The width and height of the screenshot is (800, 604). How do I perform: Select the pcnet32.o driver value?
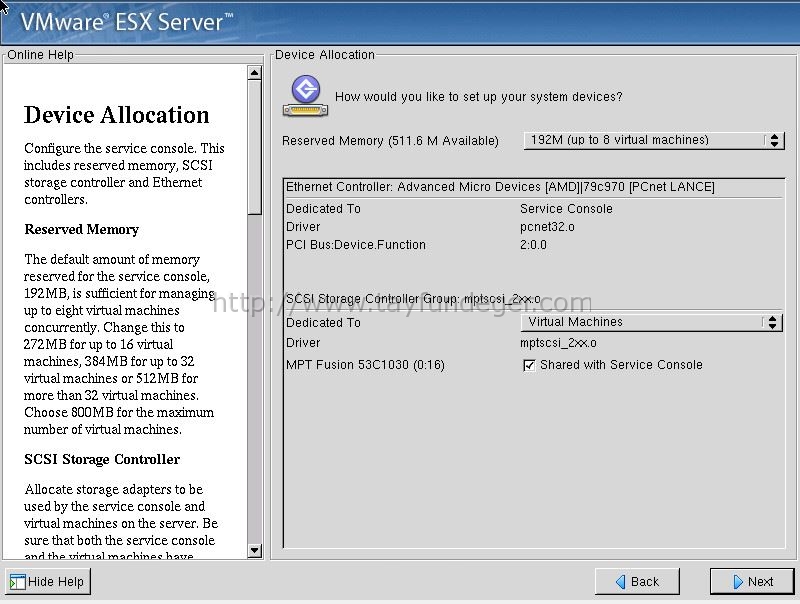tap(547, 227)
